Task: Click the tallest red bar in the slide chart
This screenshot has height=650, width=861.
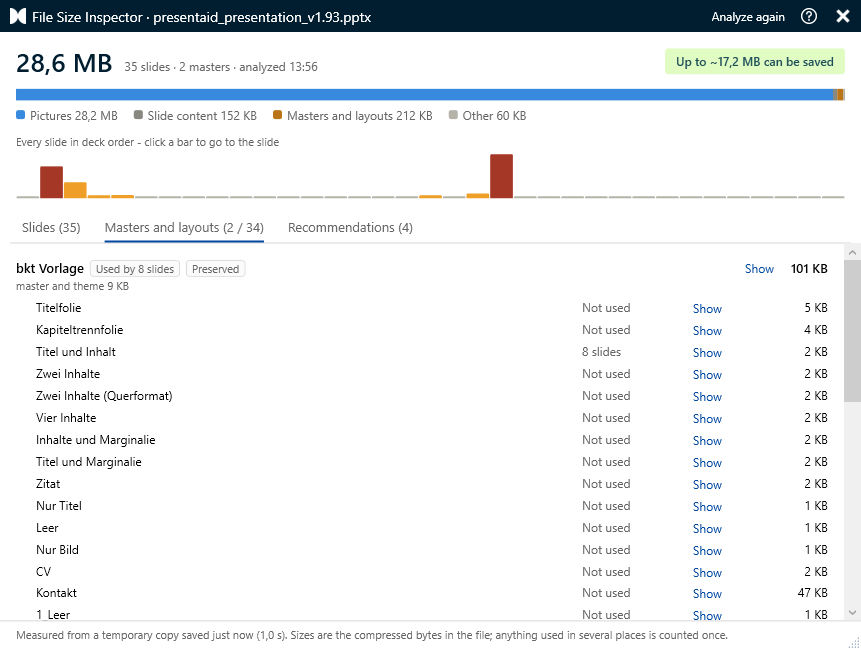Action: coord(501,176)
